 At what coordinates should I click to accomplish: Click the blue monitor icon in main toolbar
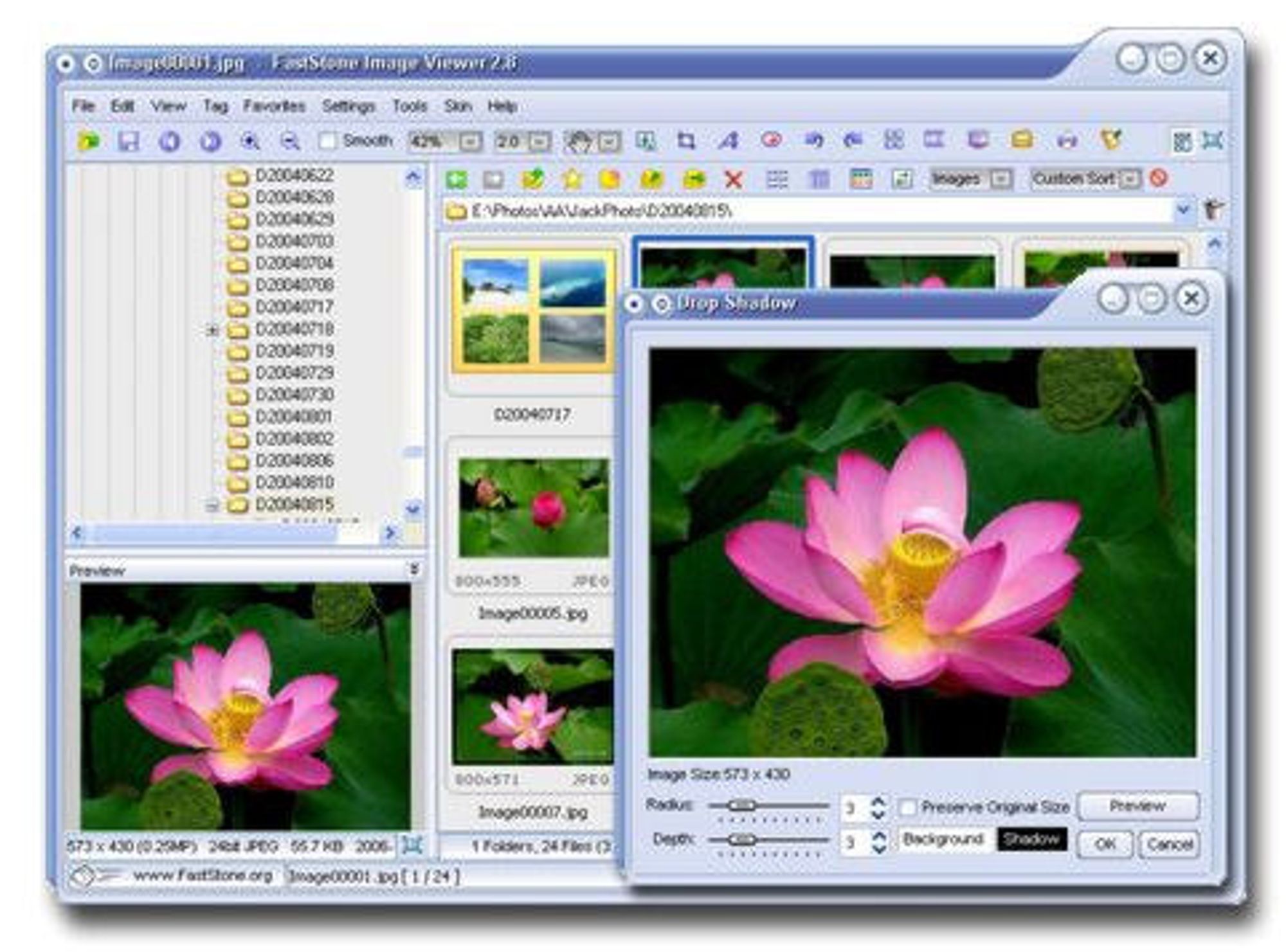coord(978,139)
